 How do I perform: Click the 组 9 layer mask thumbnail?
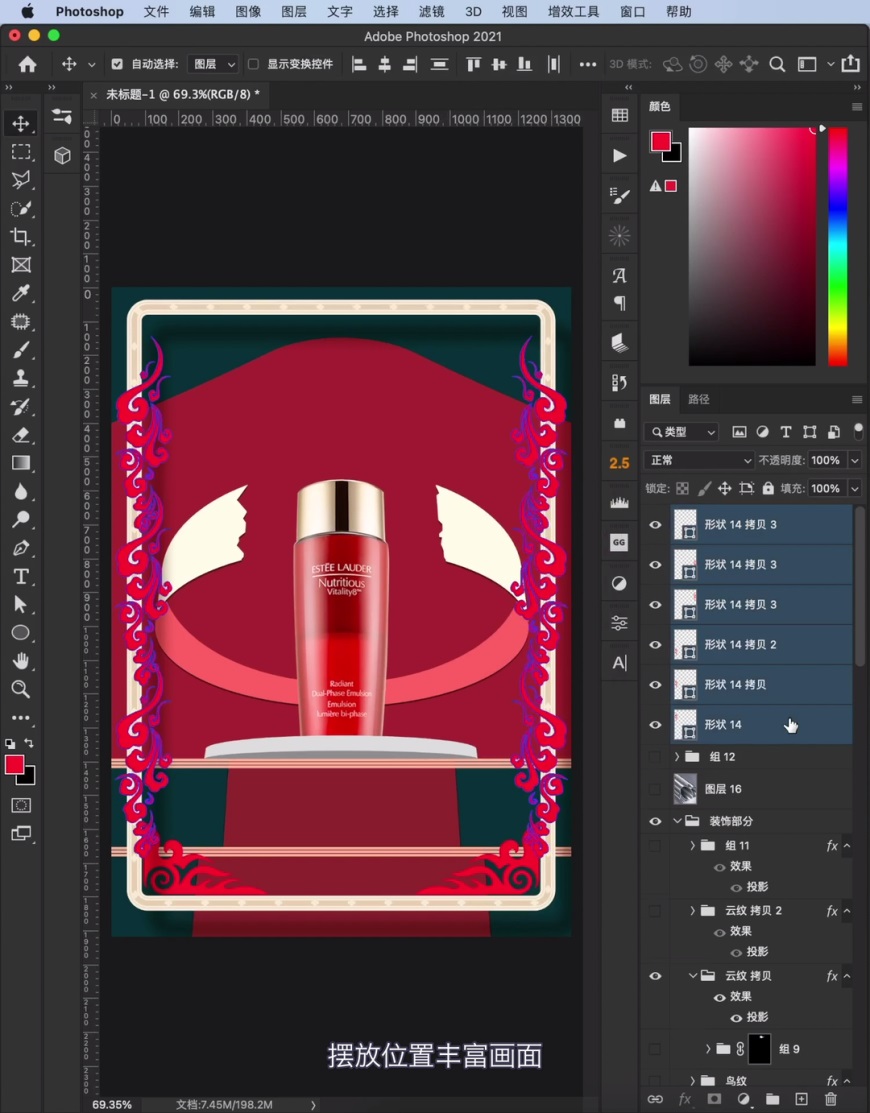[x=759, y=1049]
